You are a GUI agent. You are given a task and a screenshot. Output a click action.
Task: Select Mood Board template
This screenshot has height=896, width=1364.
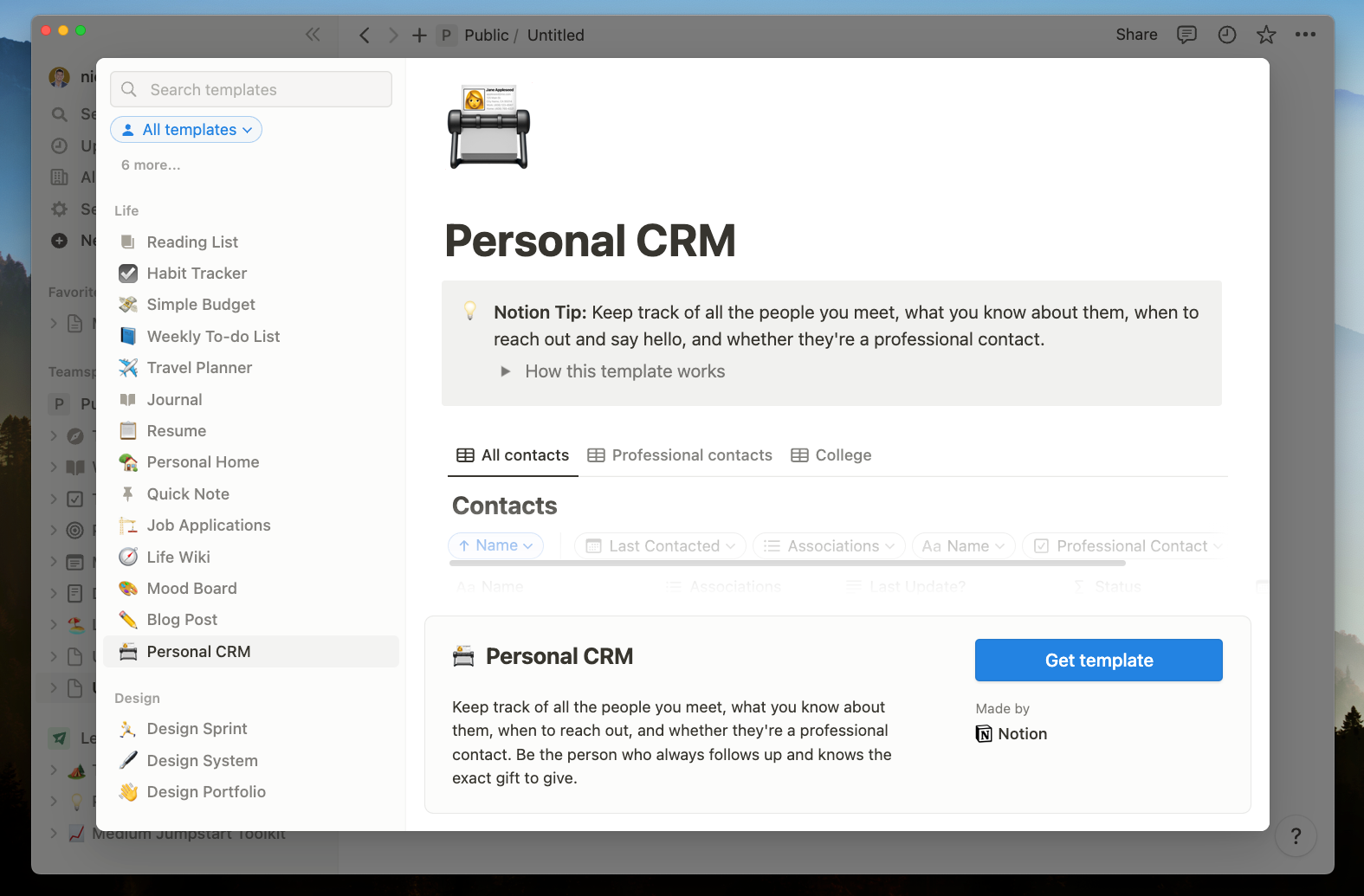(251, 588)
